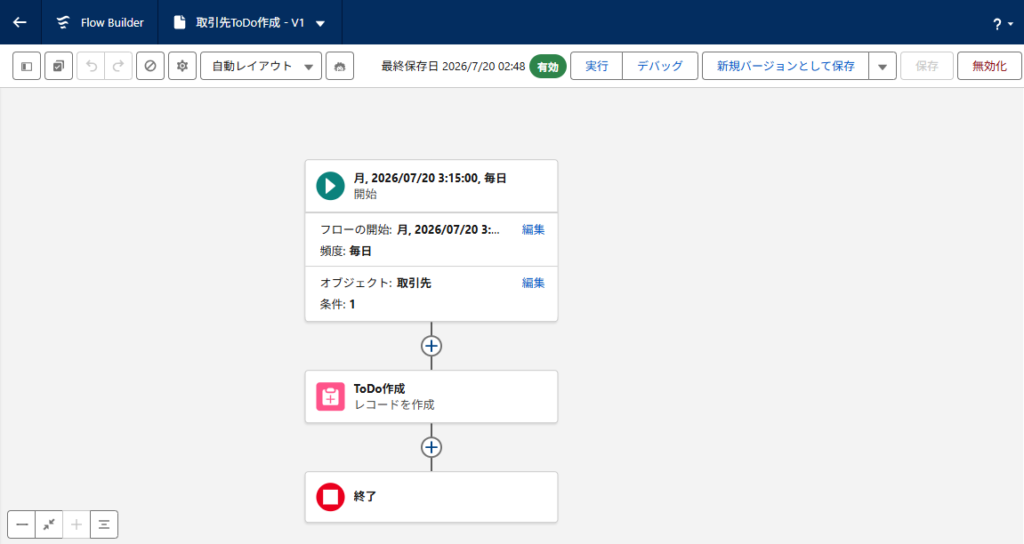Viewport: 1024px width, 544px height.
Task: Expand the save options dropdown arrow
Action: click(882, 66)
